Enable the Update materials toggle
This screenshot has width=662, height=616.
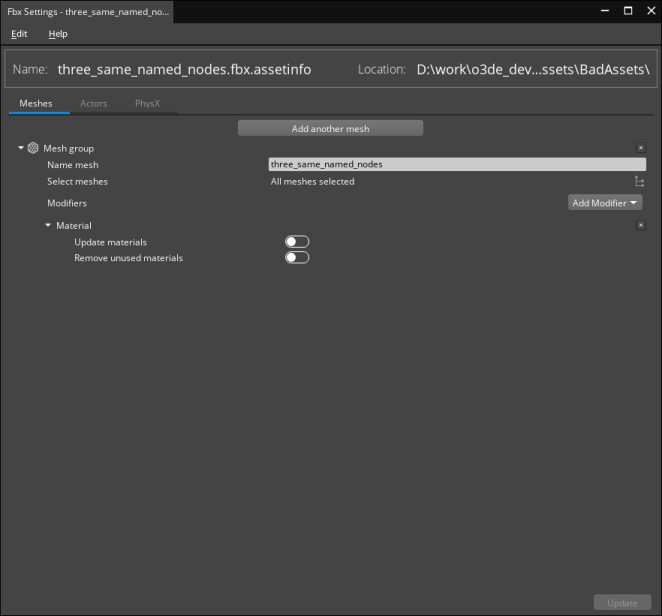point(297,242)
